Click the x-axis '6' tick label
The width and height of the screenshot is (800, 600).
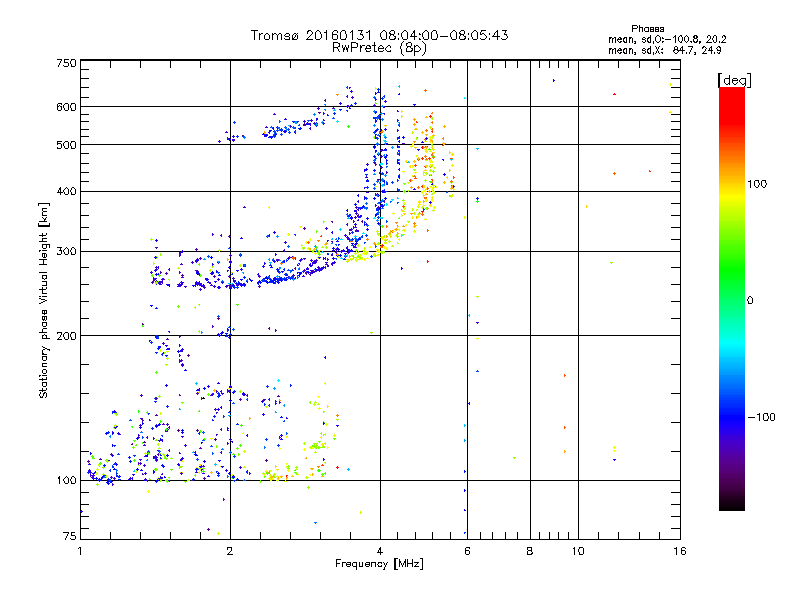click(467, 551)
